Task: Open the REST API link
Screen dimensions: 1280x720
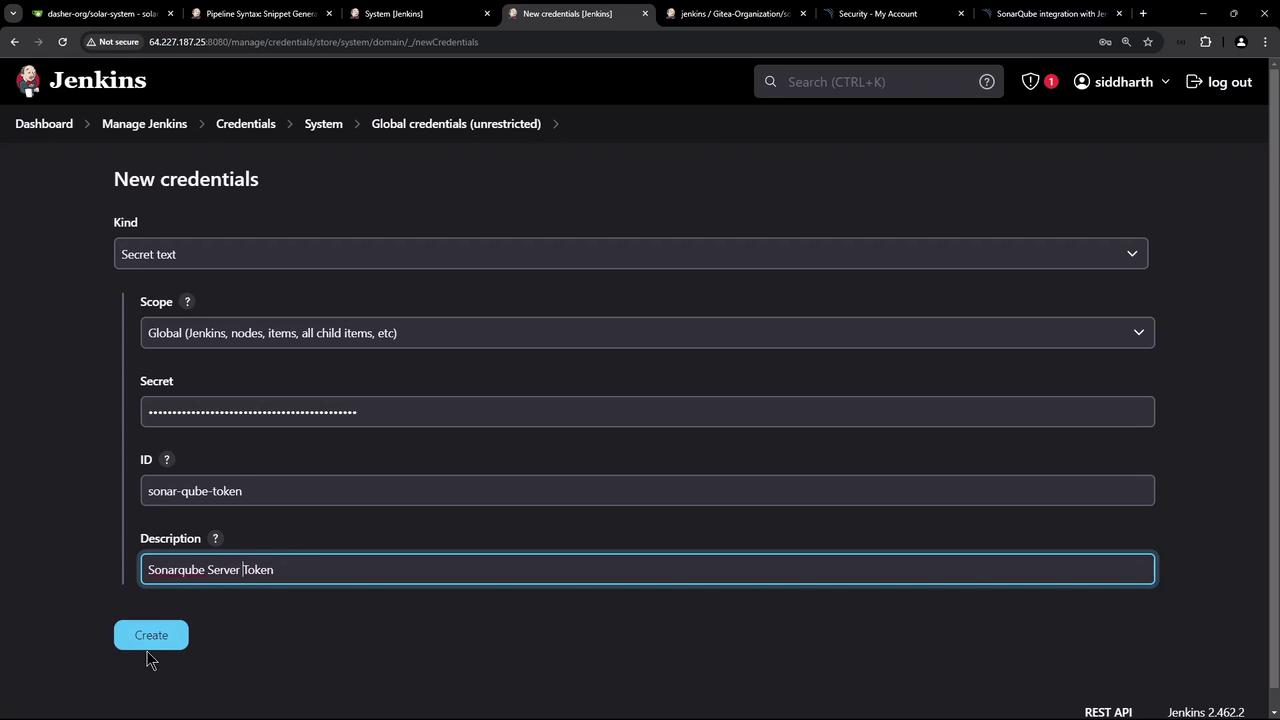Action: 1108,712
